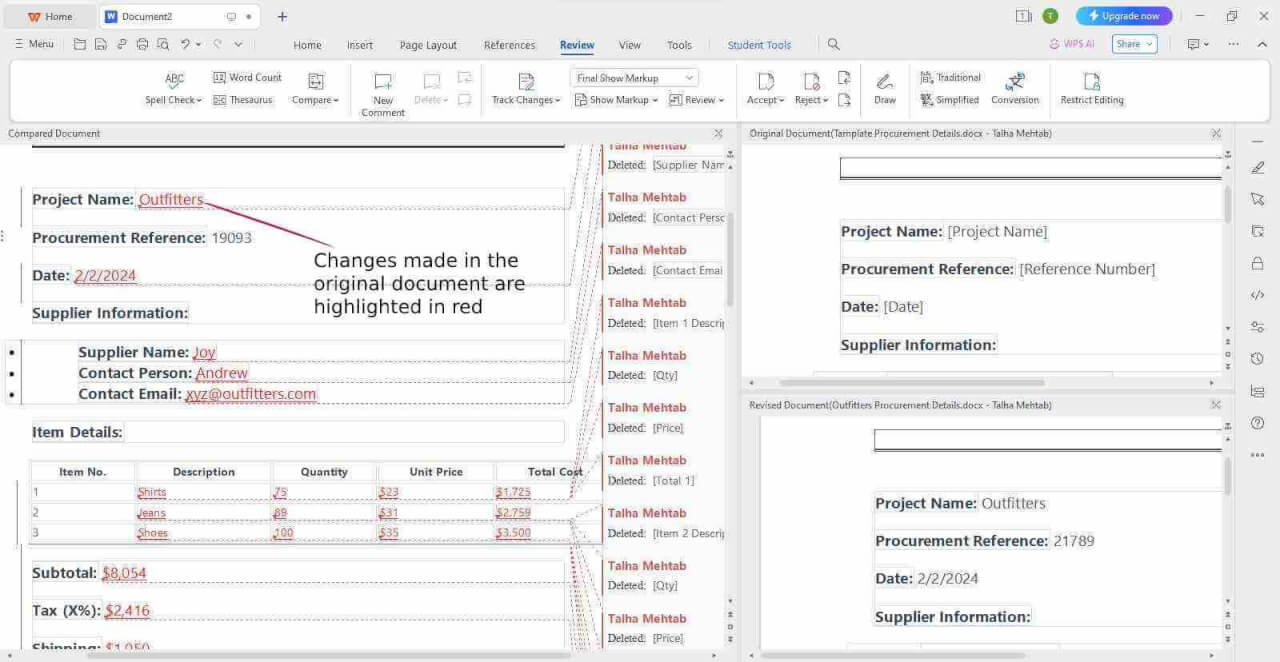
Task: Open the Reject dropdown arrow
Action: click(x=827, y=99)
